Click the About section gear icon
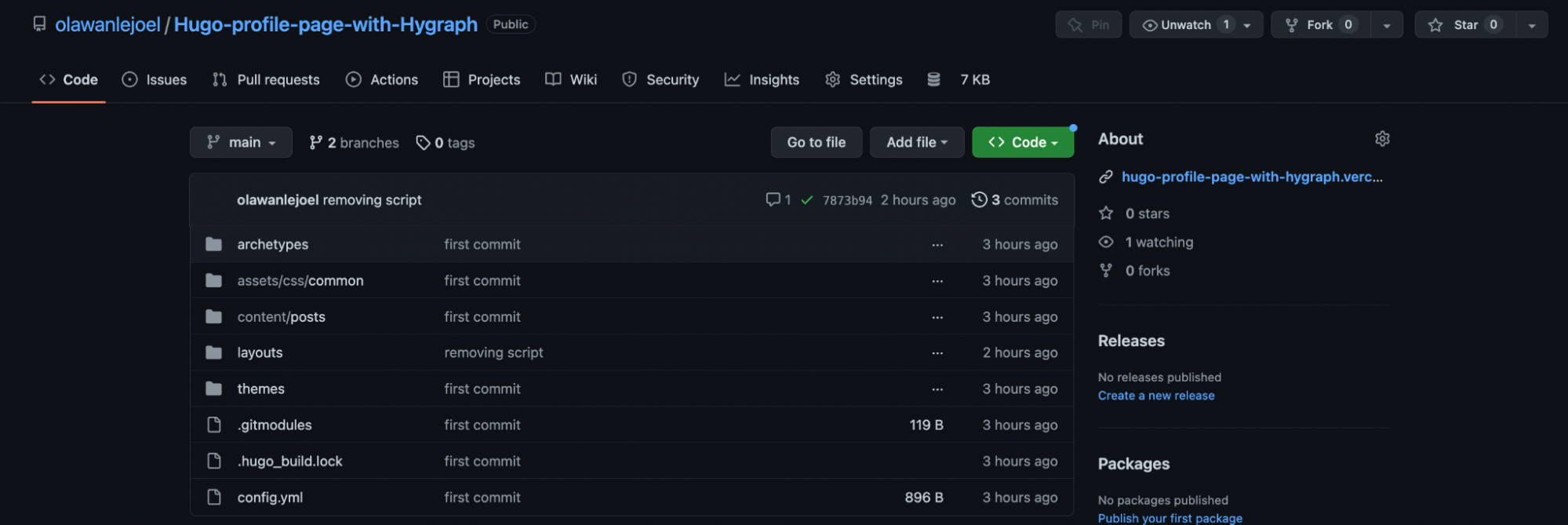 coord(1382,139)
